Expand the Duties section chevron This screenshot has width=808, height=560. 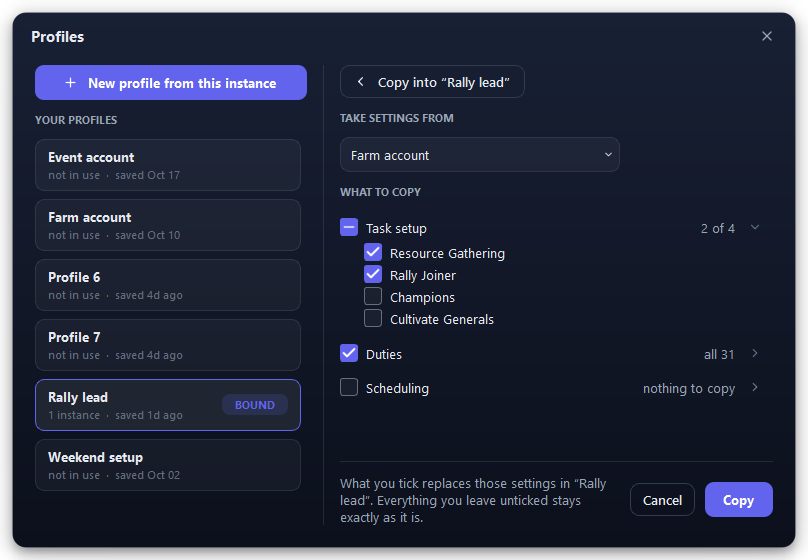tap(755, 353)
